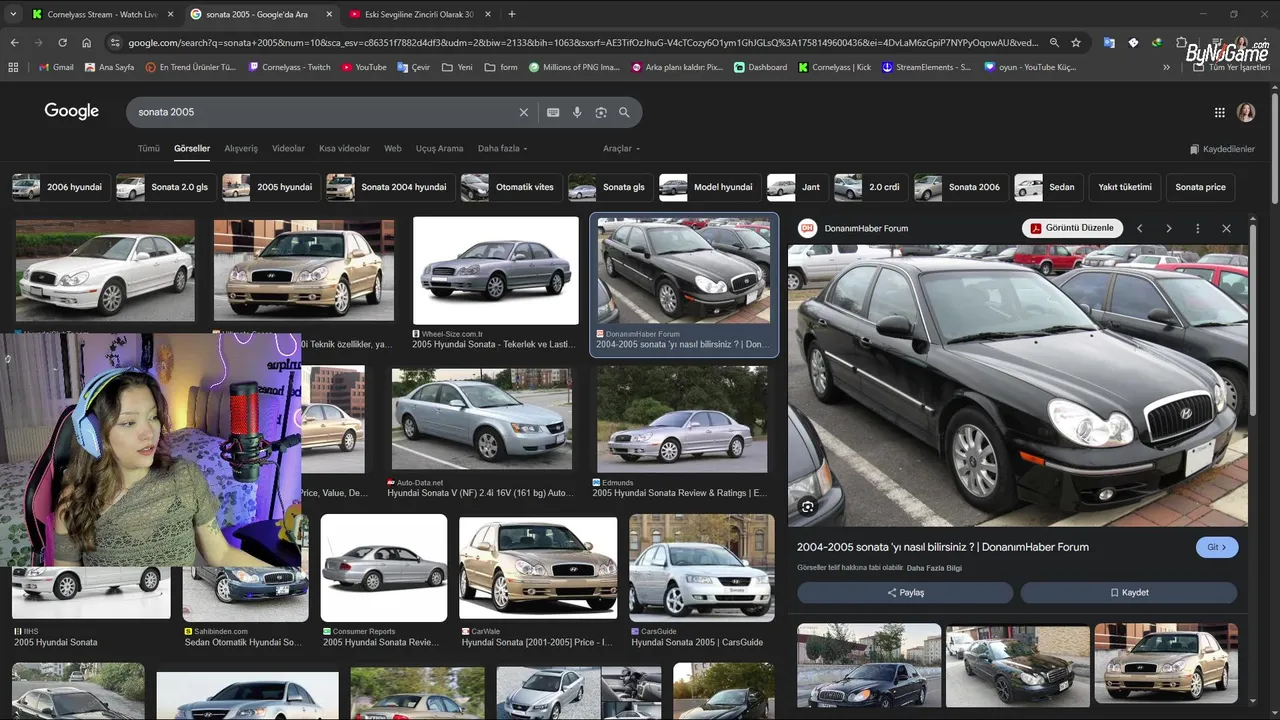Select the 2006 hyundai filter chip
Image resolution: width=1280 pixels, height=720 pixels.
pyautogui.click(x=60, y=187)
